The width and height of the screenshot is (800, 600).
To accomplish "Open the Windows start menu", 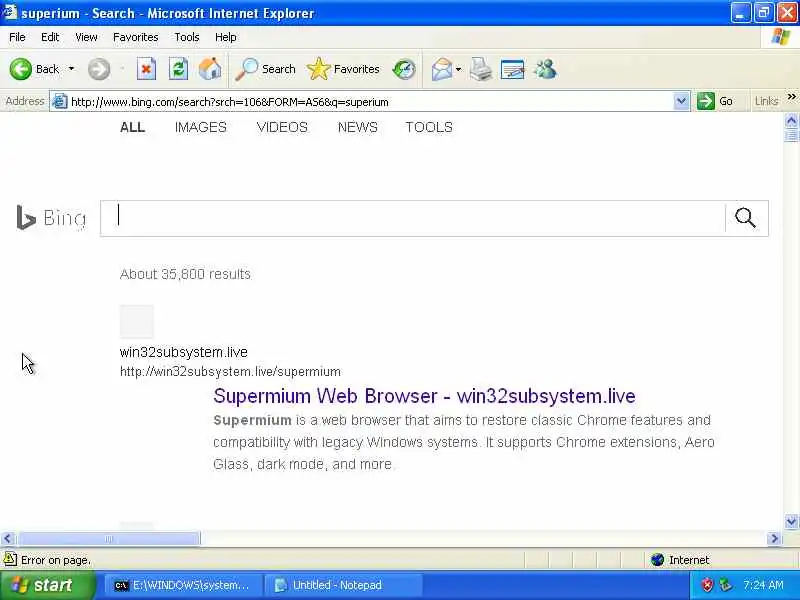I will pos(47,585).
